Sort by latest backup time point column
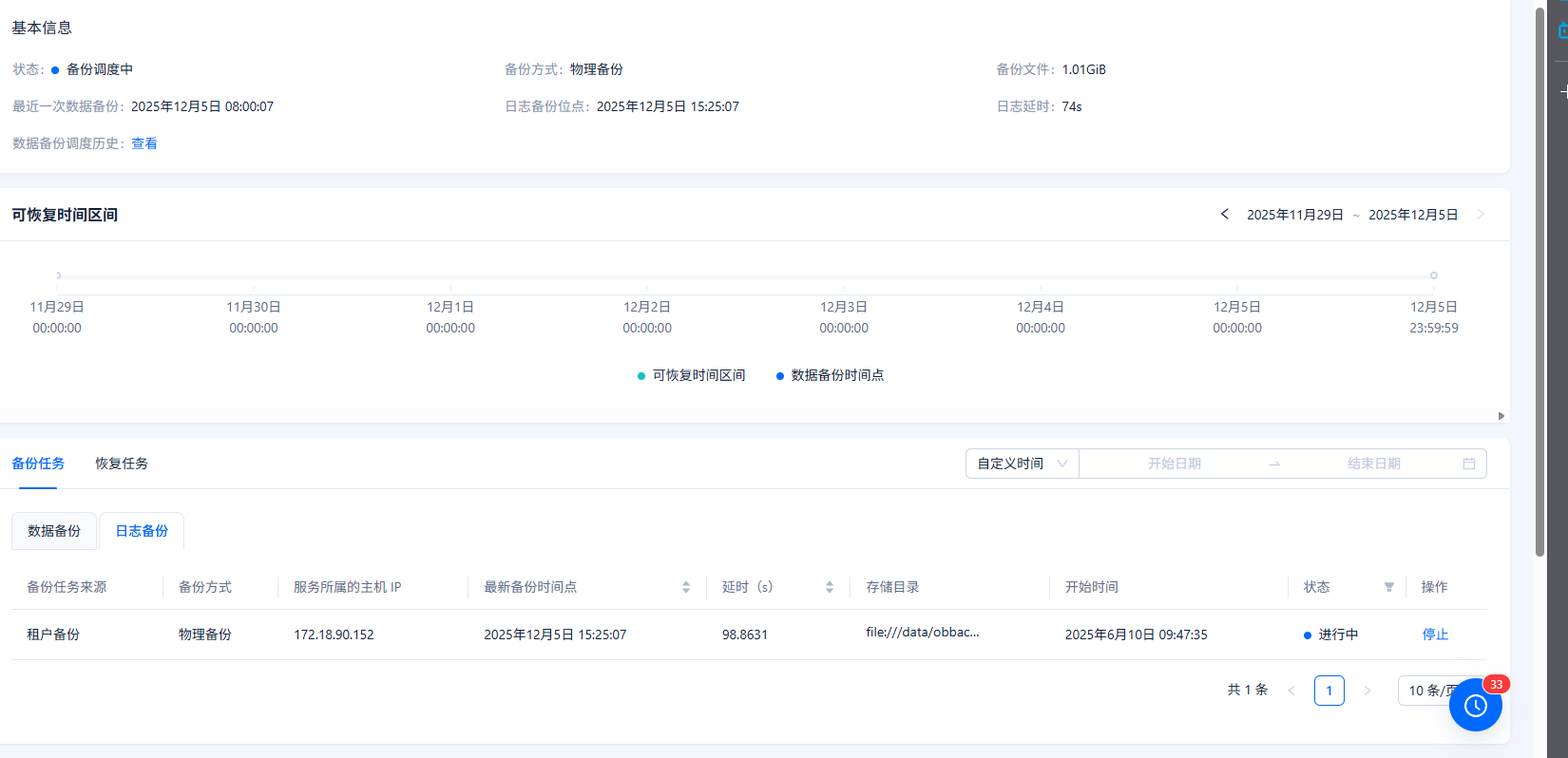This screenshot has width=1568, height=758. 685,587
